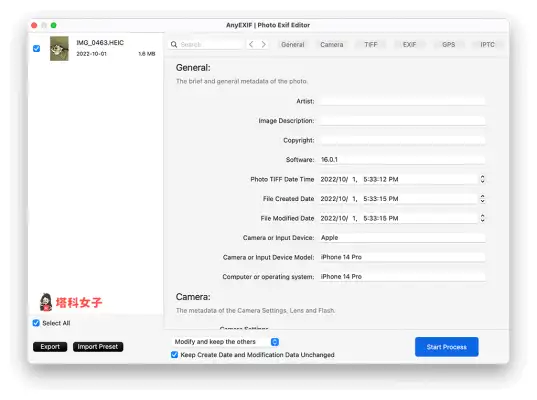Click the green zoom window button
This screenshot has height=400, width=537.
[53, 25]
